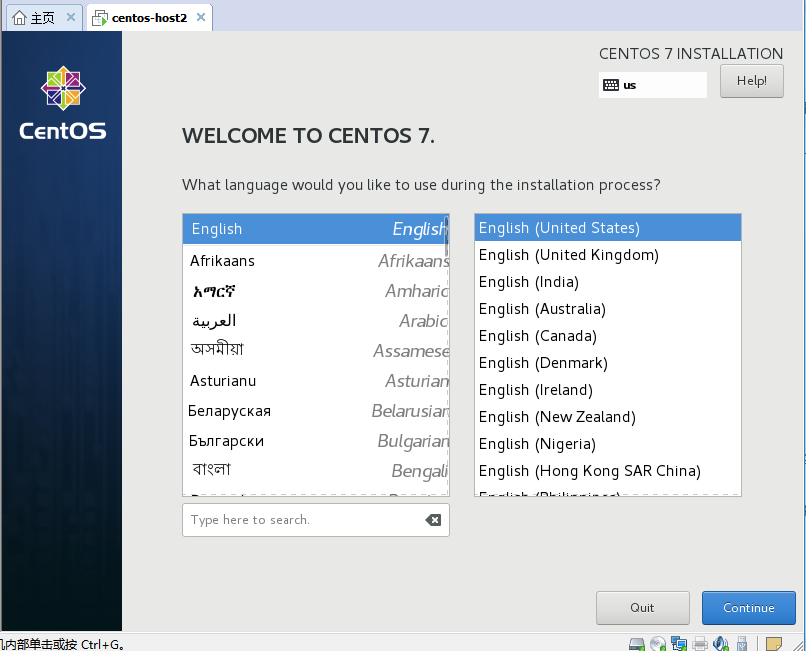Select Asturianu in the language list
This screenshot has height=651, width=806.
314,381
